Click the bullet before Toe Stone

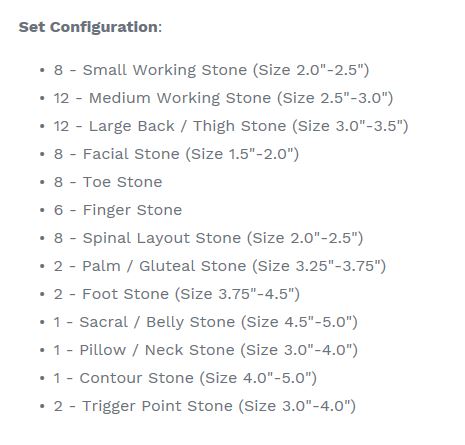point(42,182)
